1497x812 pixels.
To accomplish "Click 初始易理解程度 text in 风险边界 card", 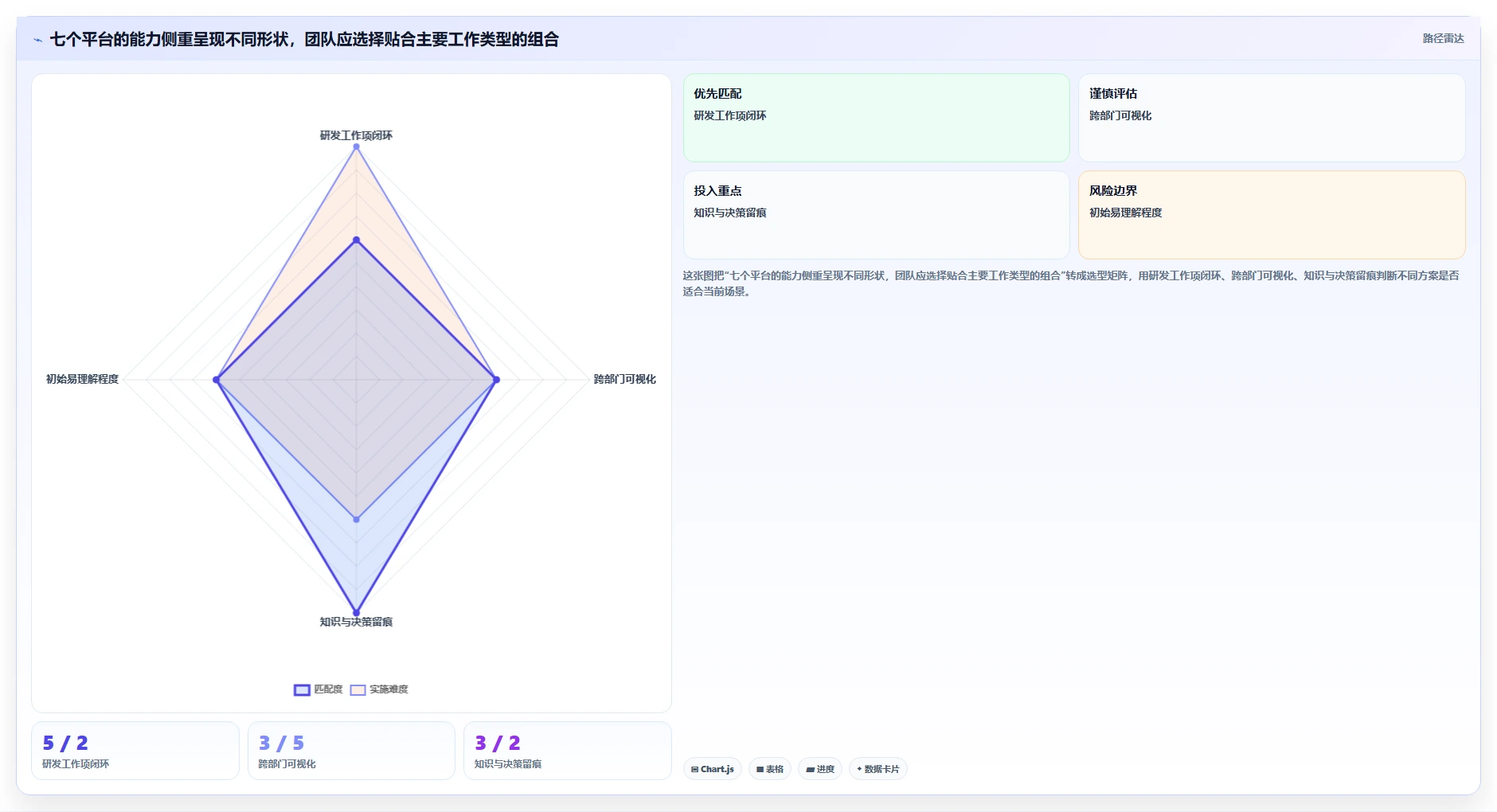I will tap(1126, 213).
